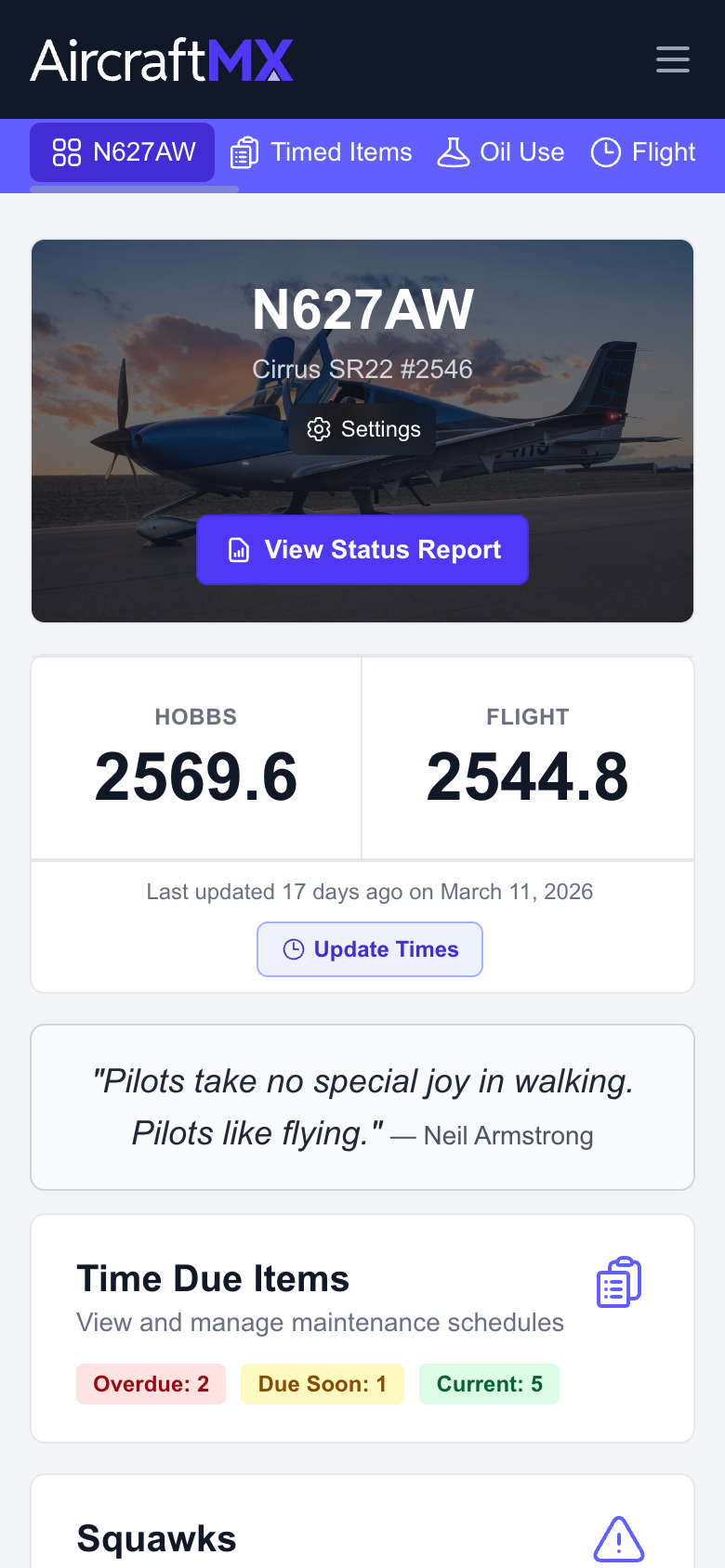
Task: Click the Oil Use flask icon
Action: click(454, 152)
